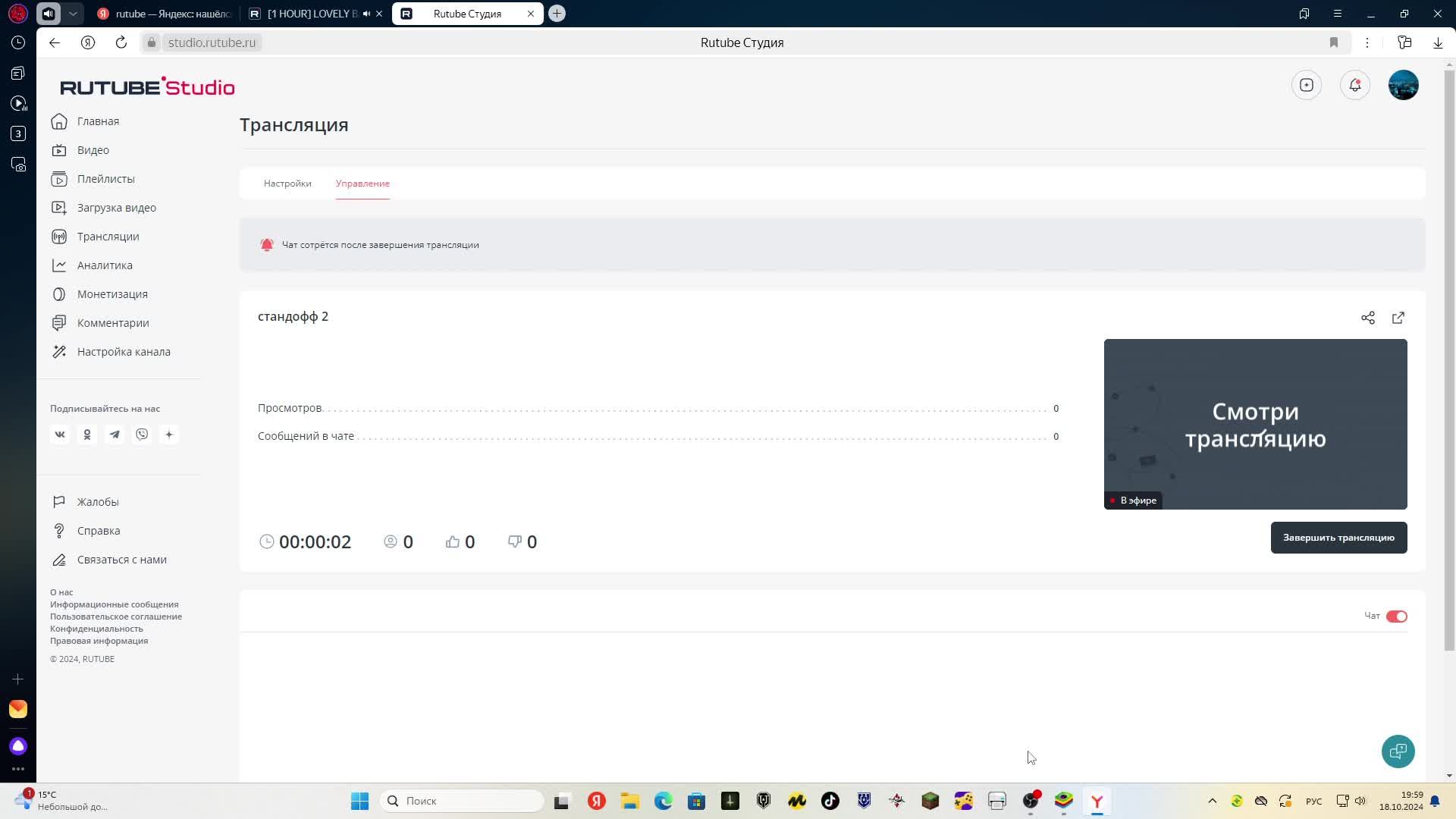Expand the tab sound control dropdown arrow
The height and width of the screenshot is (819, 1456).
click(73, 14)
